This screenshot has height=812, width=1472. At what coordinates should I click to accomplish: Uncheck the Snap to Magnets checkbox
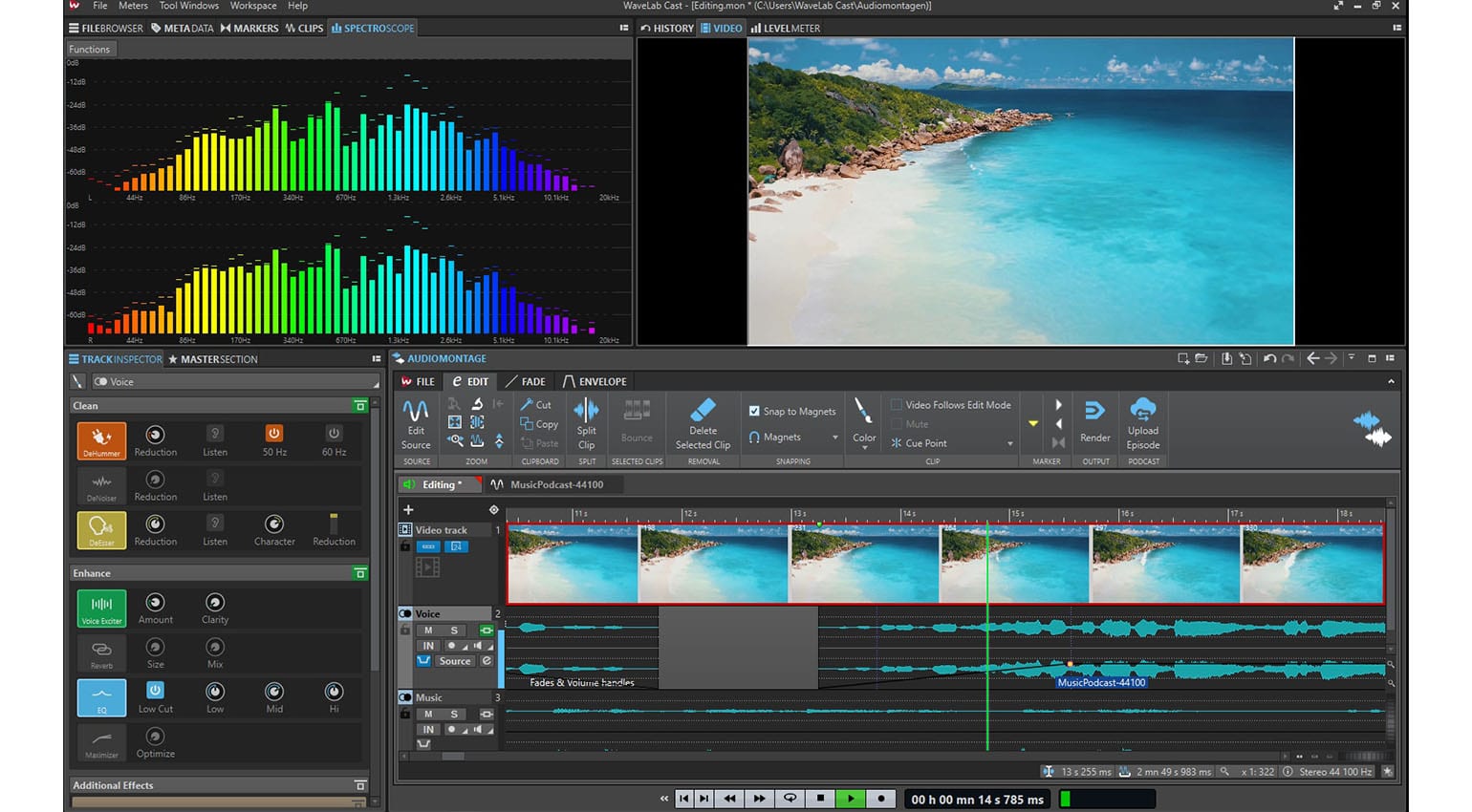(754, 411)
